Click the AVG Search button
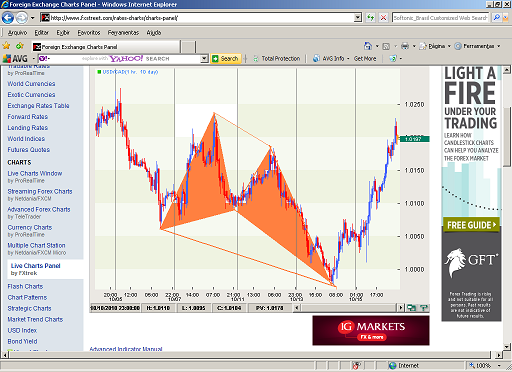This screenshot has width=512, height=372. 226,59
